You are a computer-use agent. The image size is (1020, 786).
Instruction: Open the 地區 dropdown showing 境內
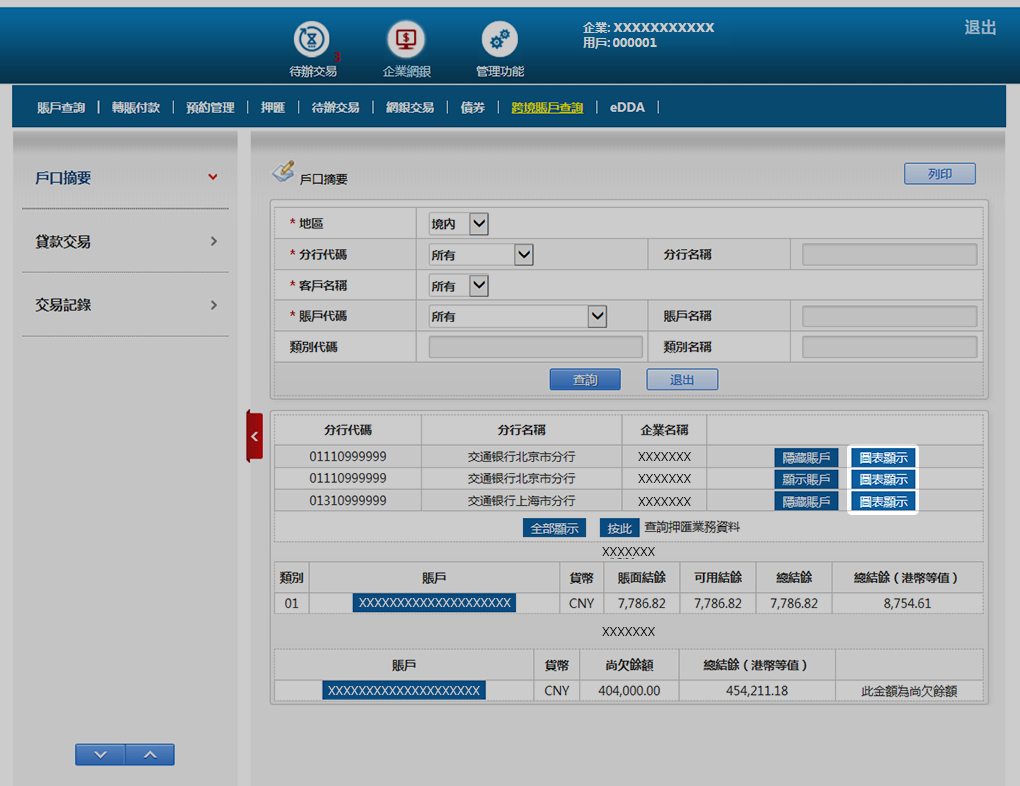(459, 224)
